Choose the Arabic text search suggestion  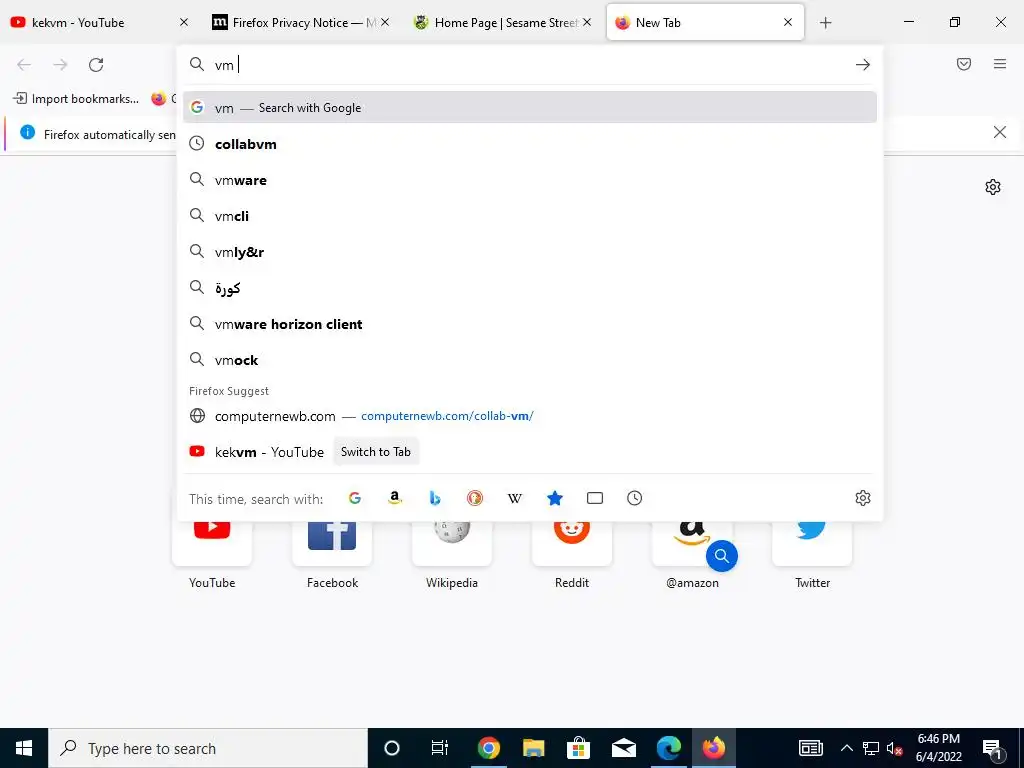point(530,287)
